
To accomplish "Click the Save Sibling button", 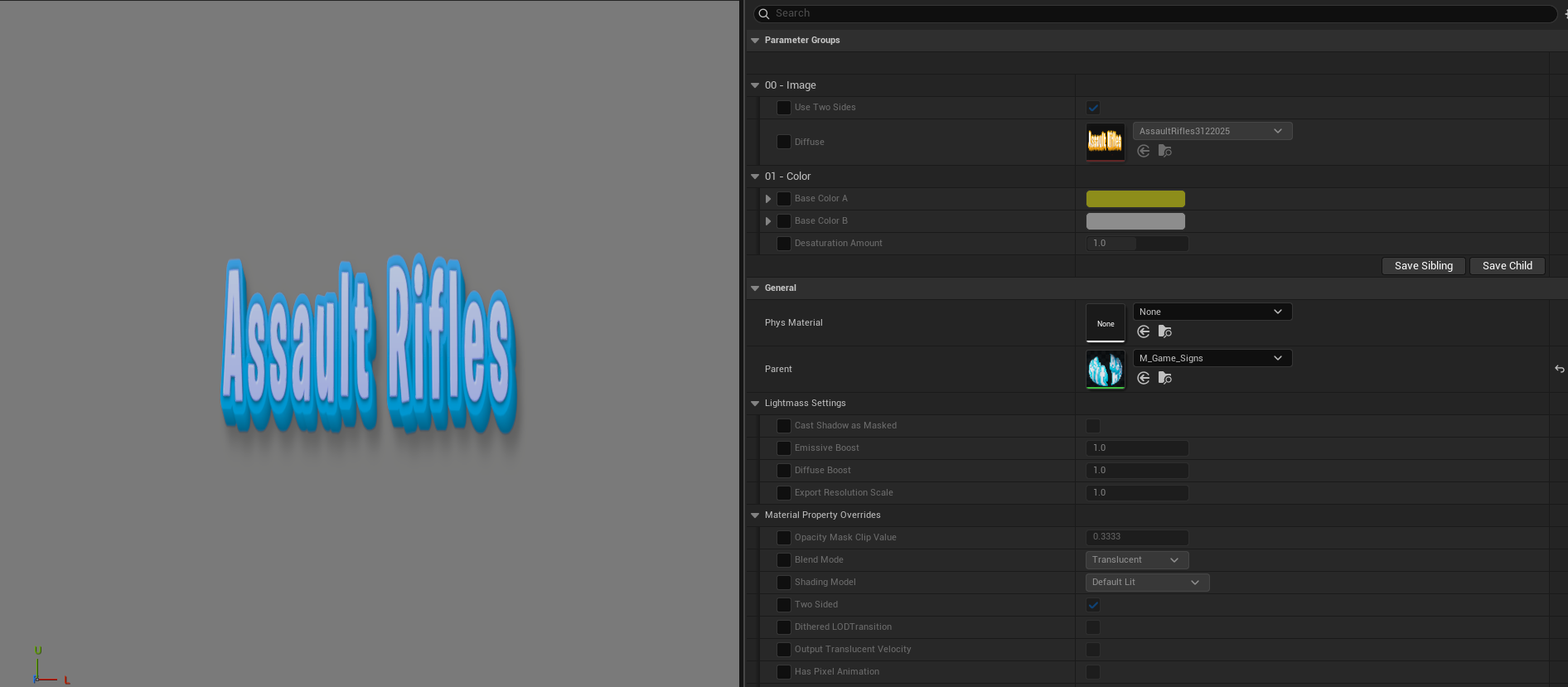I will tap(1423, 266).
